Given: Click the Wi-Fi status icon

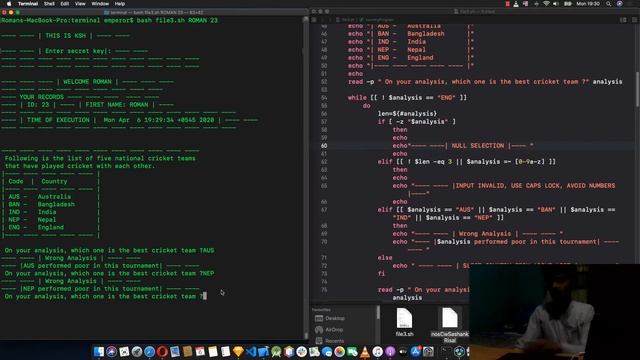Looking at the screenshot, I should pyautogui.click(x=547, y=4).
